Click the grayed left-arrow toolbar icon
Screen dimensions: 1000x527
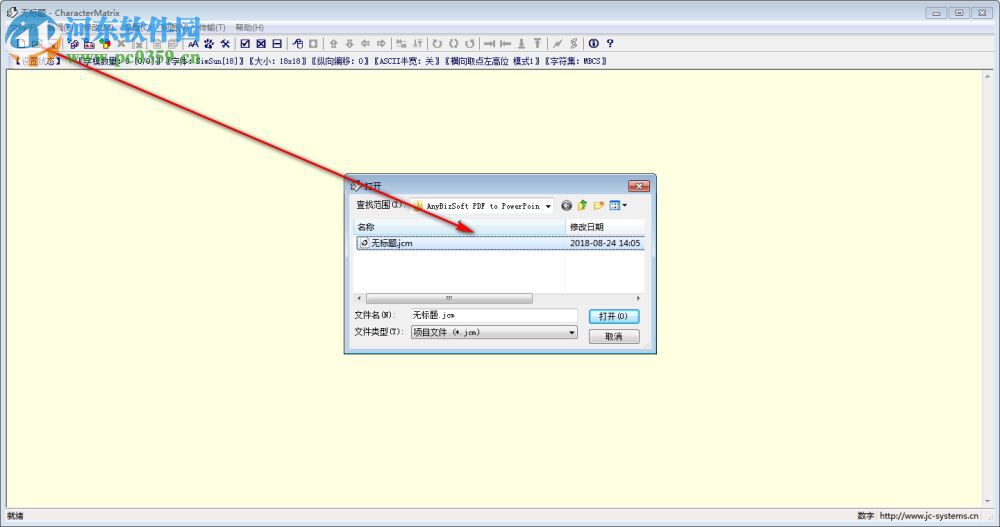click(x=365, y=43)
